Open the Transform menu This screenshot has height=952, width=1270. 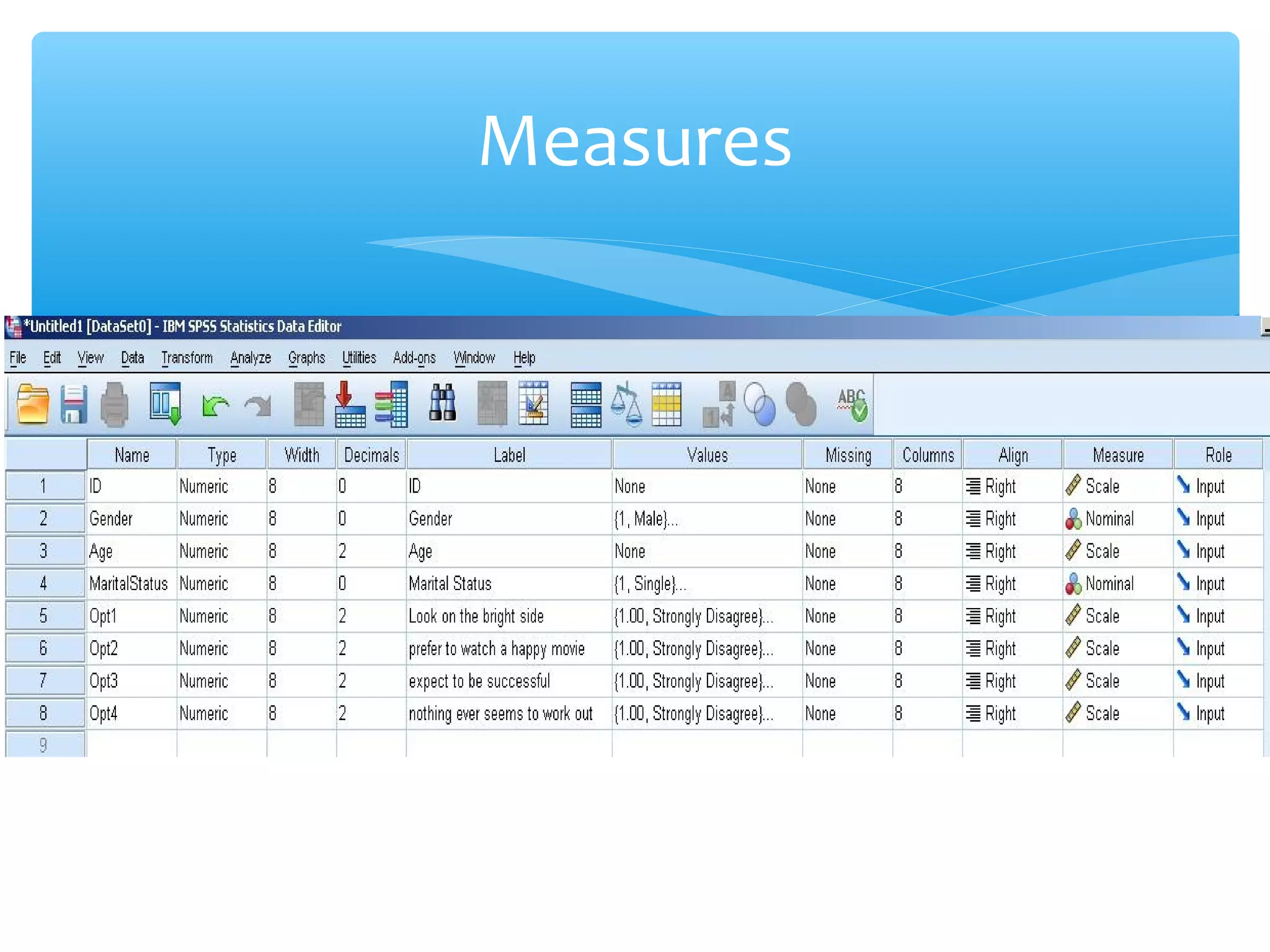pyautogui.click(x=187, y=358)
